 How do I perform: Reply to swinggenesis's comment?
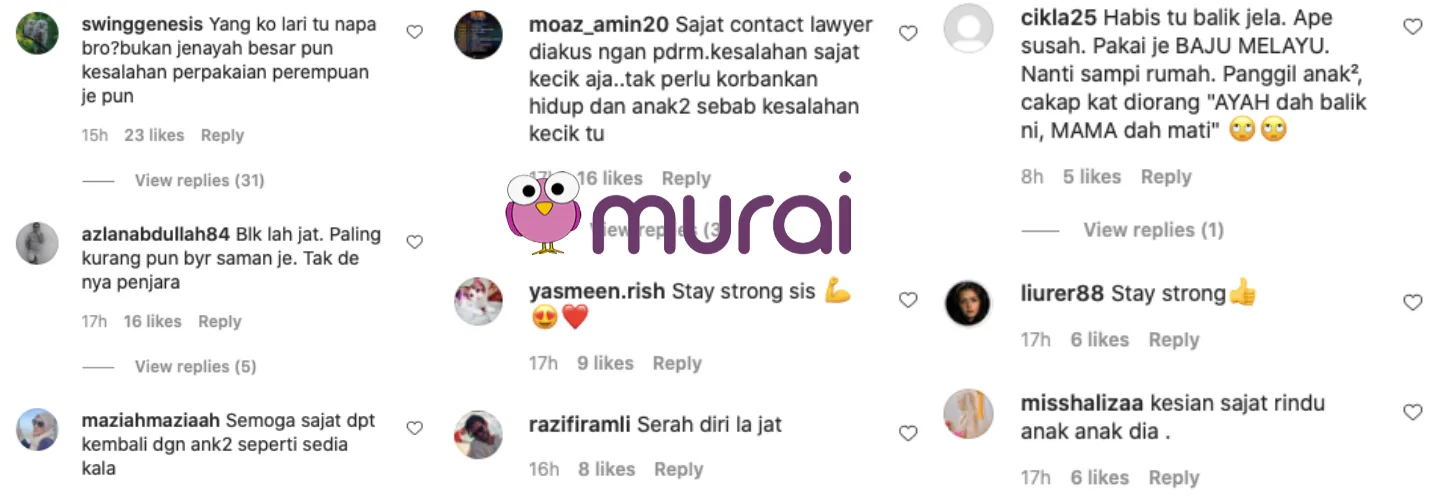click(x=222, y=135)
